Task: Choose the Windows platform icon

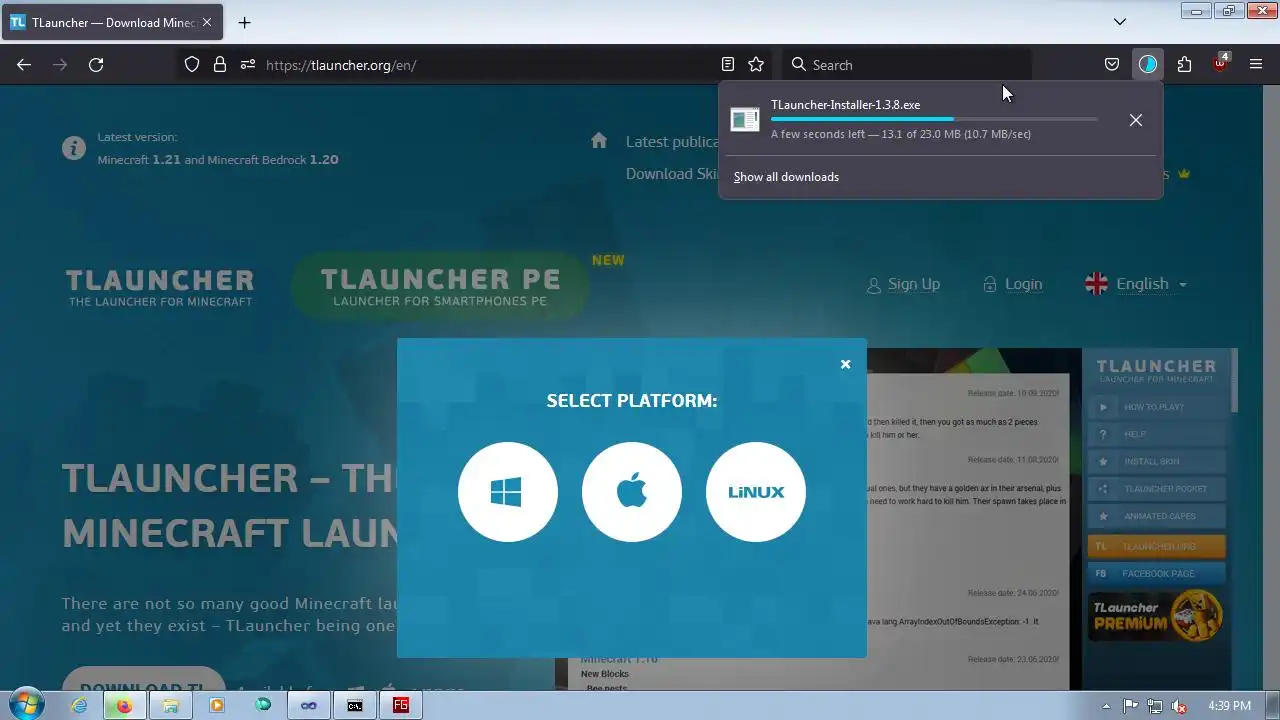Action: (507, 492)
